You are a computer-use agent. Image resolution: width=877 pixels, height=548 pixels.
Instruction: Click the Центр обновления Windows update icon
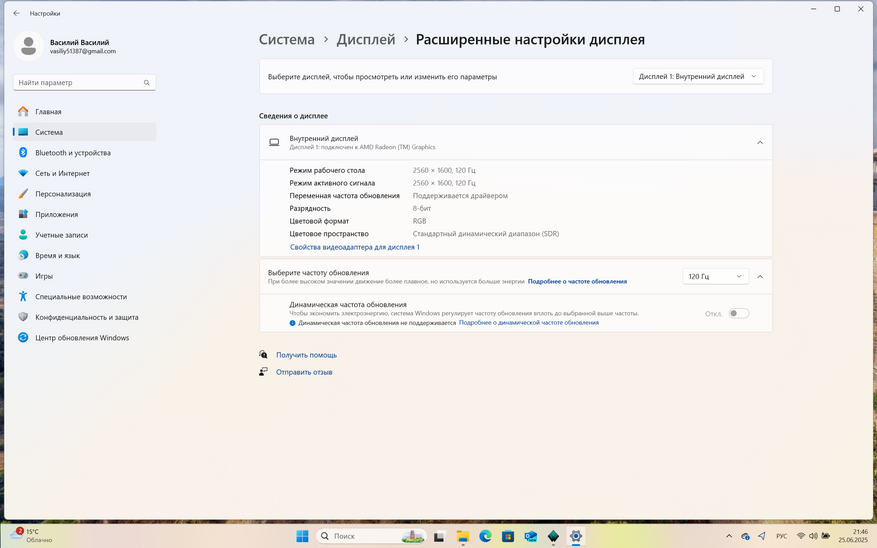(23, 338)
